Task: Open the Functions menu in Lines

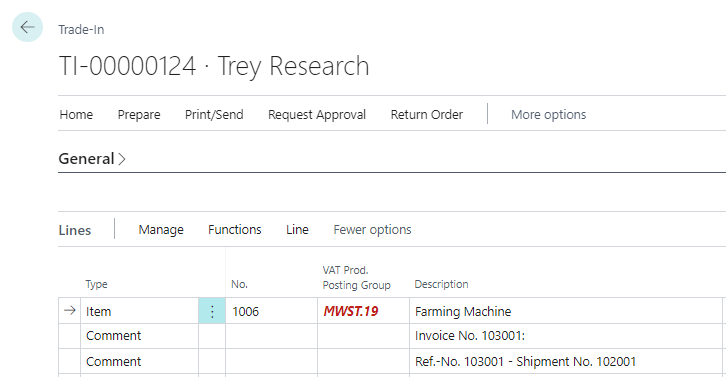Action: (235, 229)
